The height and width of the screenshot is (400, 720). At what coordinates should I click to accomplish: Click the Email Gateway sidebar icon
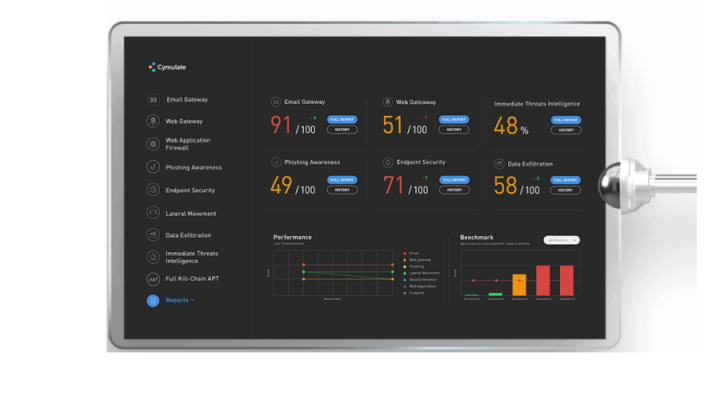[x=153, y=100]
